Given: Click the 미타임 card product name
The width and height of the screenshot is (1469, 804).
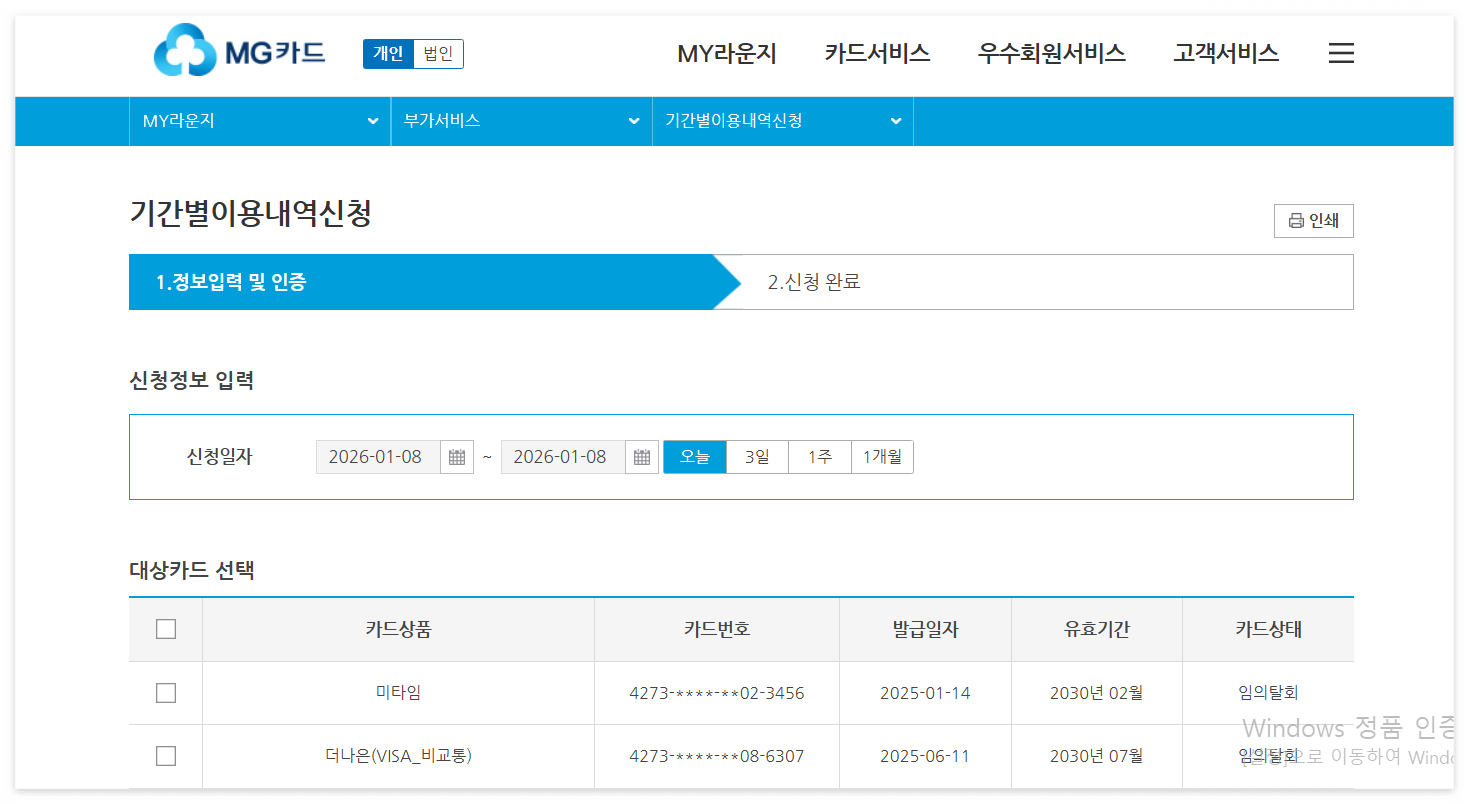Looking at the screenshot, I should [x=398, y=692].
